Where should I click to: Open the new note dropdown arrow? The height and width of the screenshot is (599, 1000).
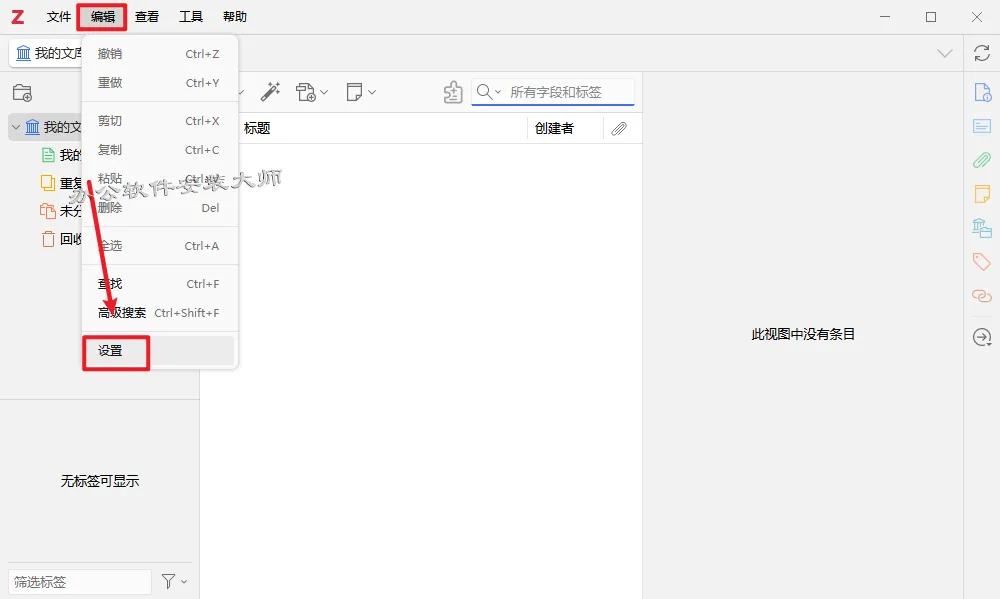coord(372,92)
